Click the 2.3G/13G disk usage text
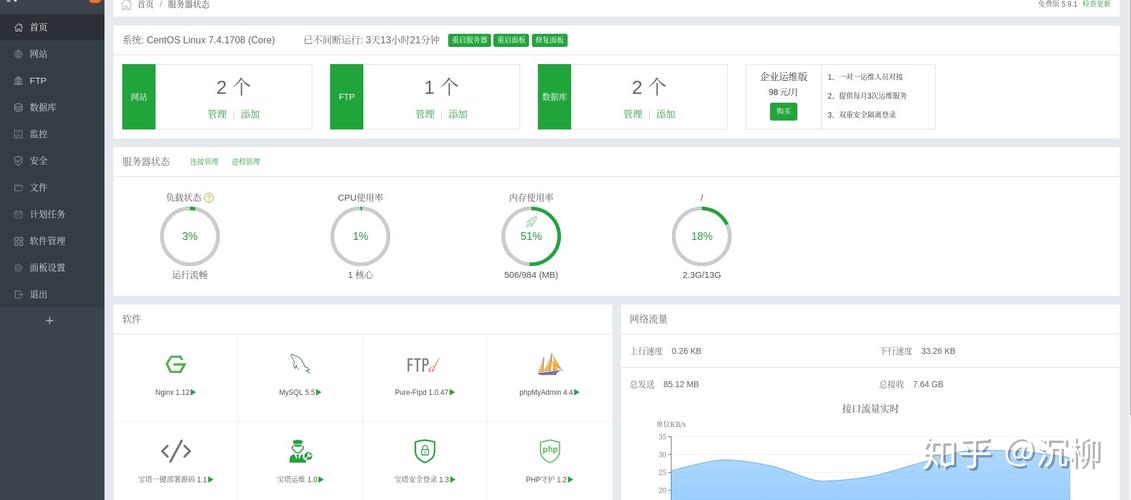 click(702, 276)
